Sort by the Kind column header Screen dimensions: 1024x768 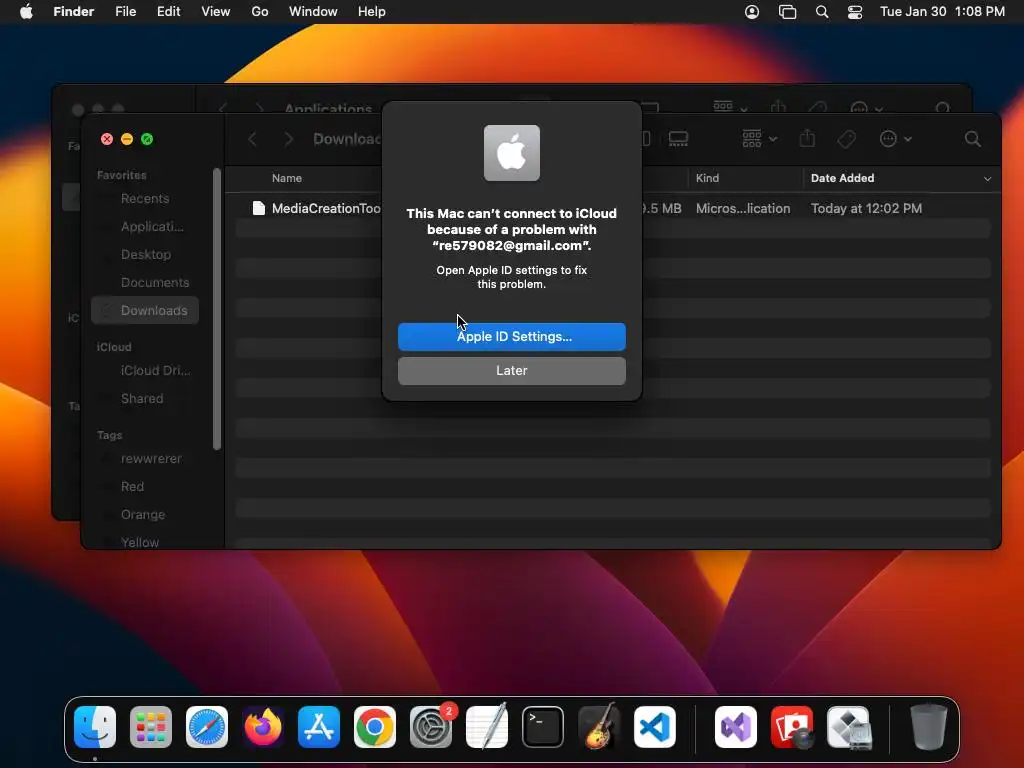[707, 178]
